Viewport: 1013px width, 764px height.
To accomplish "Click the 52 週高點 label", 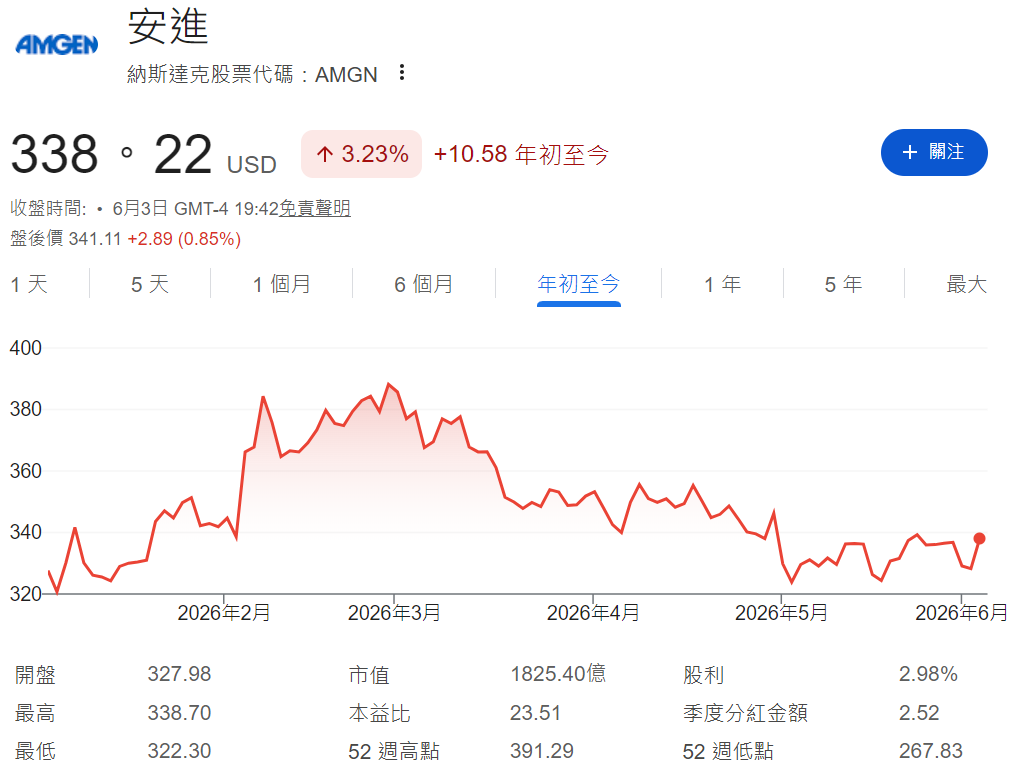I will click(x=393, y=751).
